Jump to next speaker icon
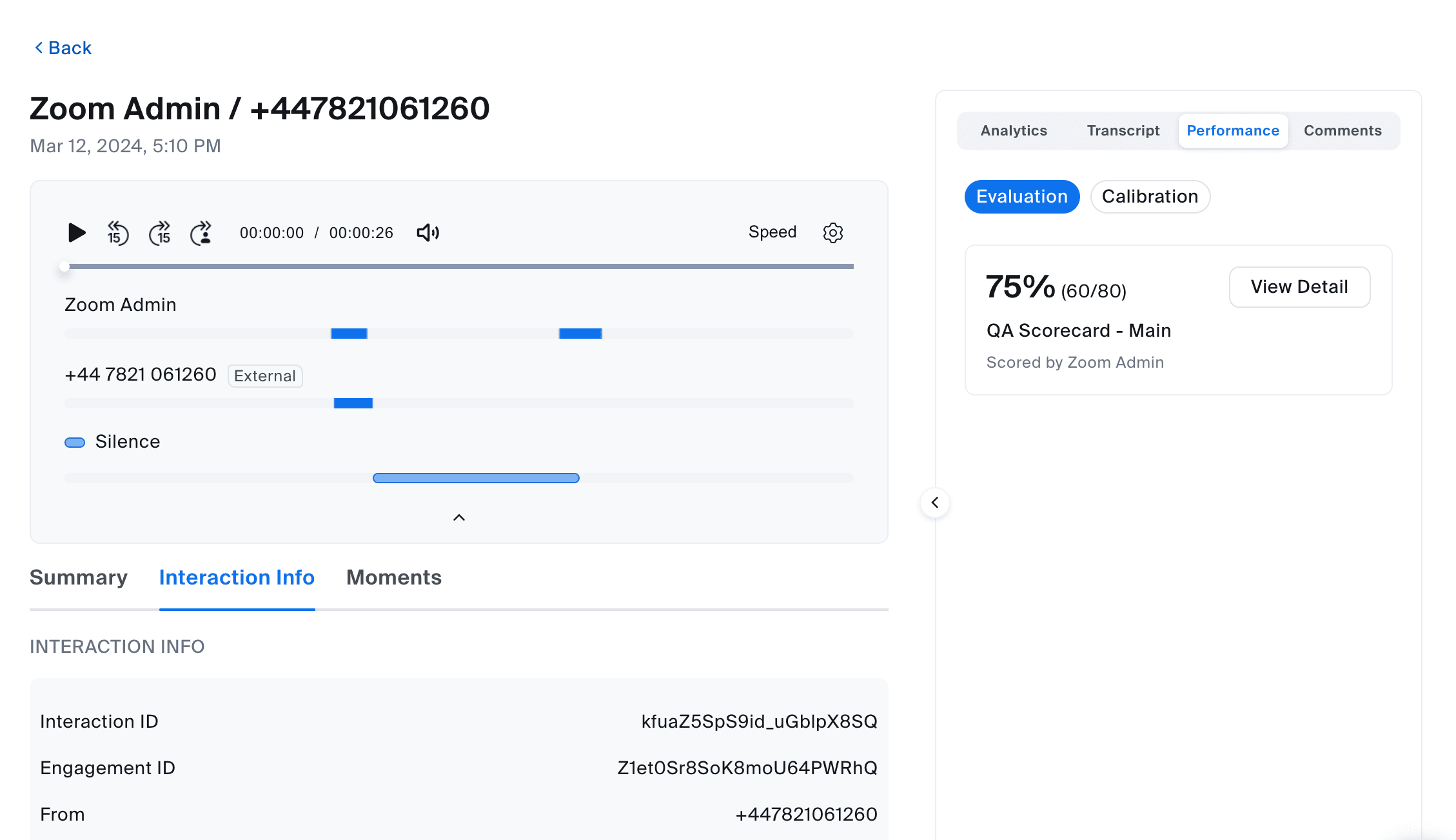 [201, 233]
